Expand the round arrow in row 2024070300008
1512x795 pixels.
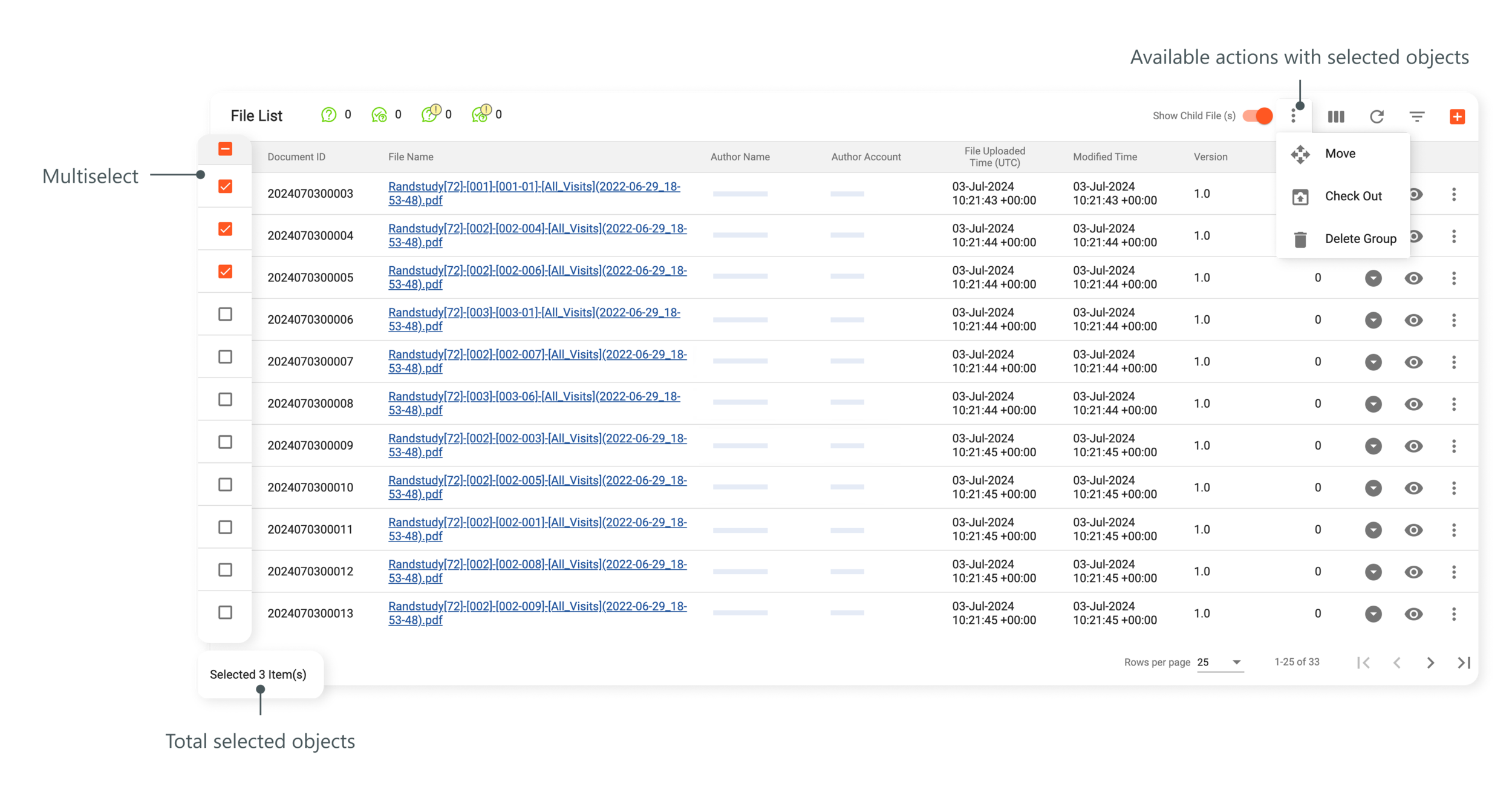[1374, 404]
